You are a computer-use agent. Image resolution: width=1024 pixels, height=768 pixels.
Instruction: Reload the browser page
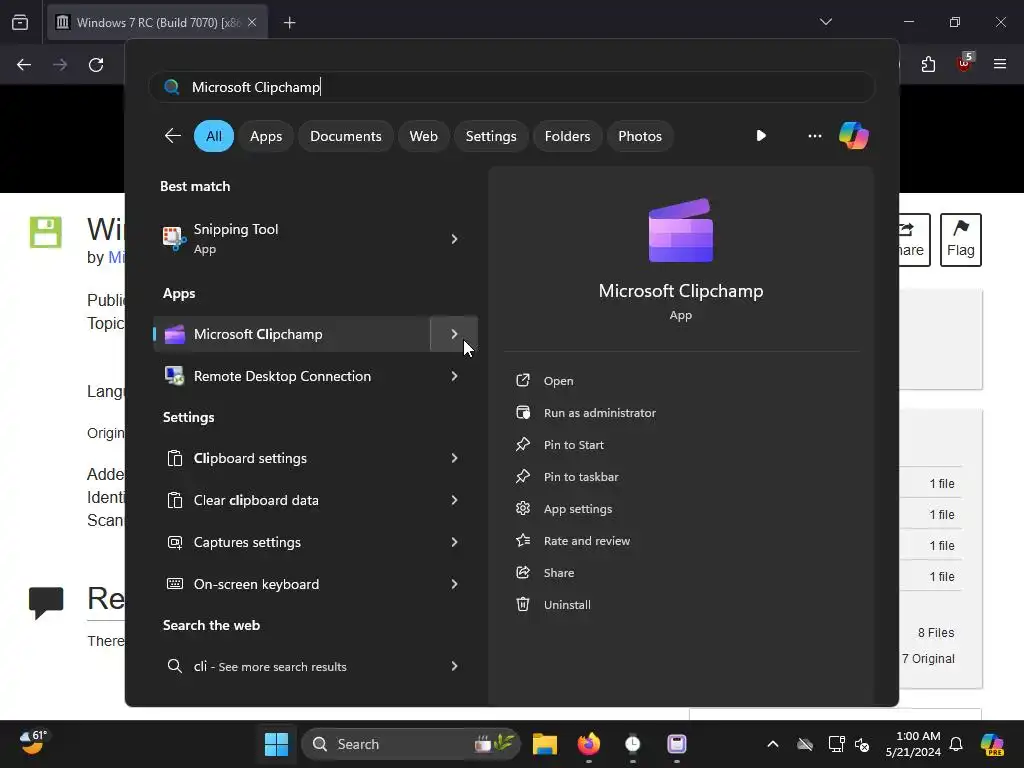96,65
